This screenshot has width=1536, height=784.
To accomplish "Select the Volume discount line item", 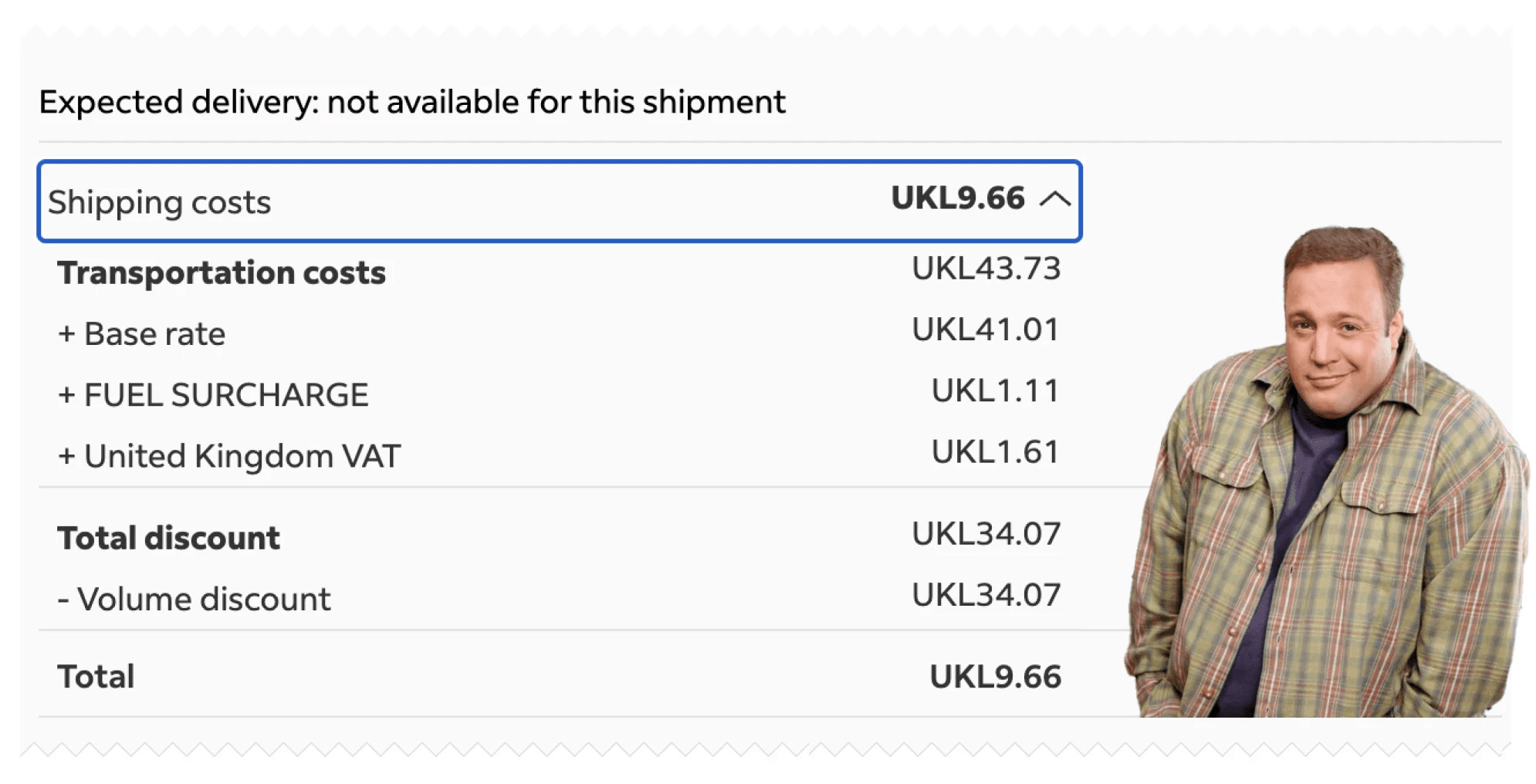I will 204,600.
